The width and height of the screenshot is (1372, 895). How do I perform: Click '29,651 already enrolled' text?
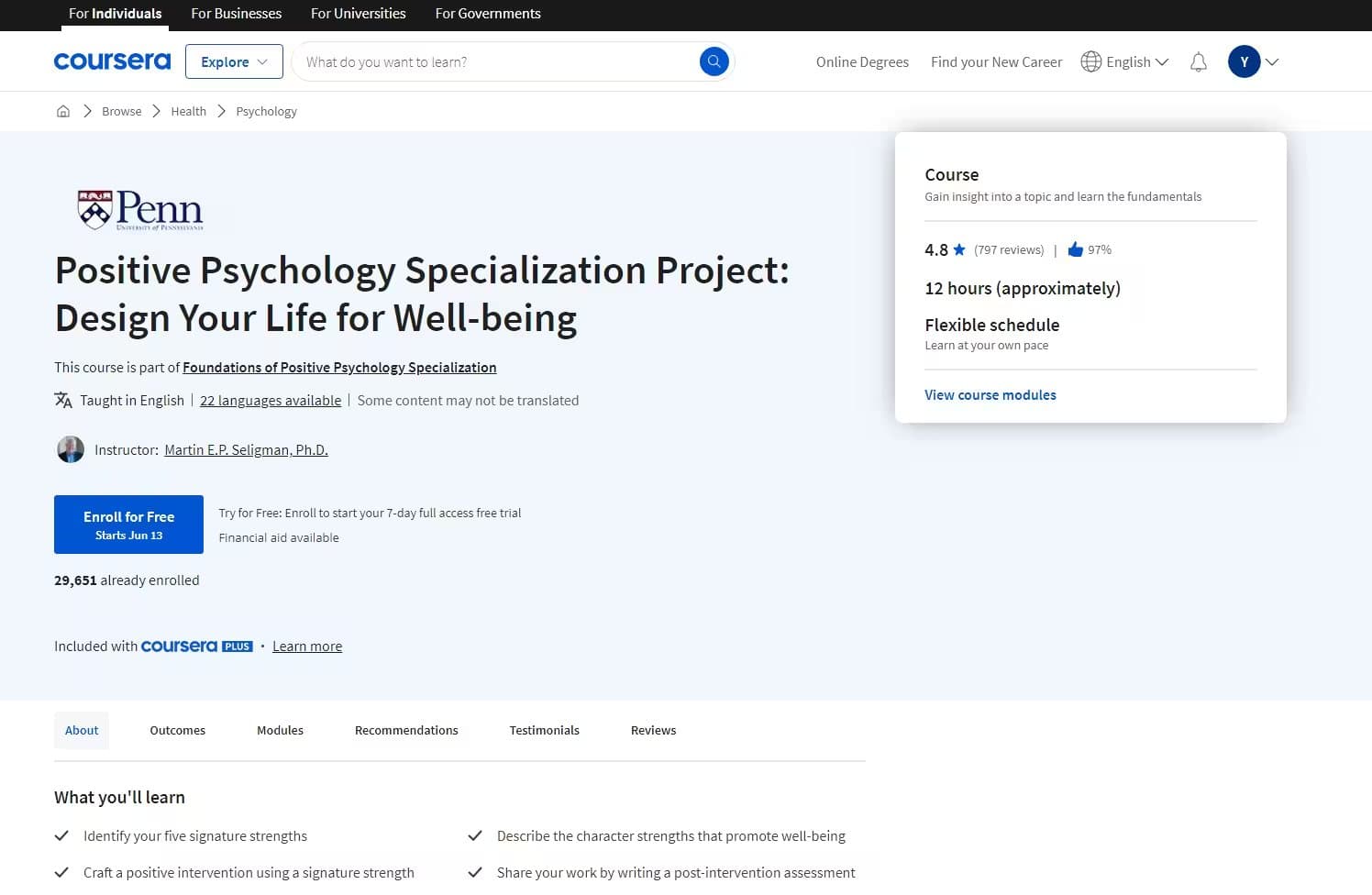click(127, 580)
